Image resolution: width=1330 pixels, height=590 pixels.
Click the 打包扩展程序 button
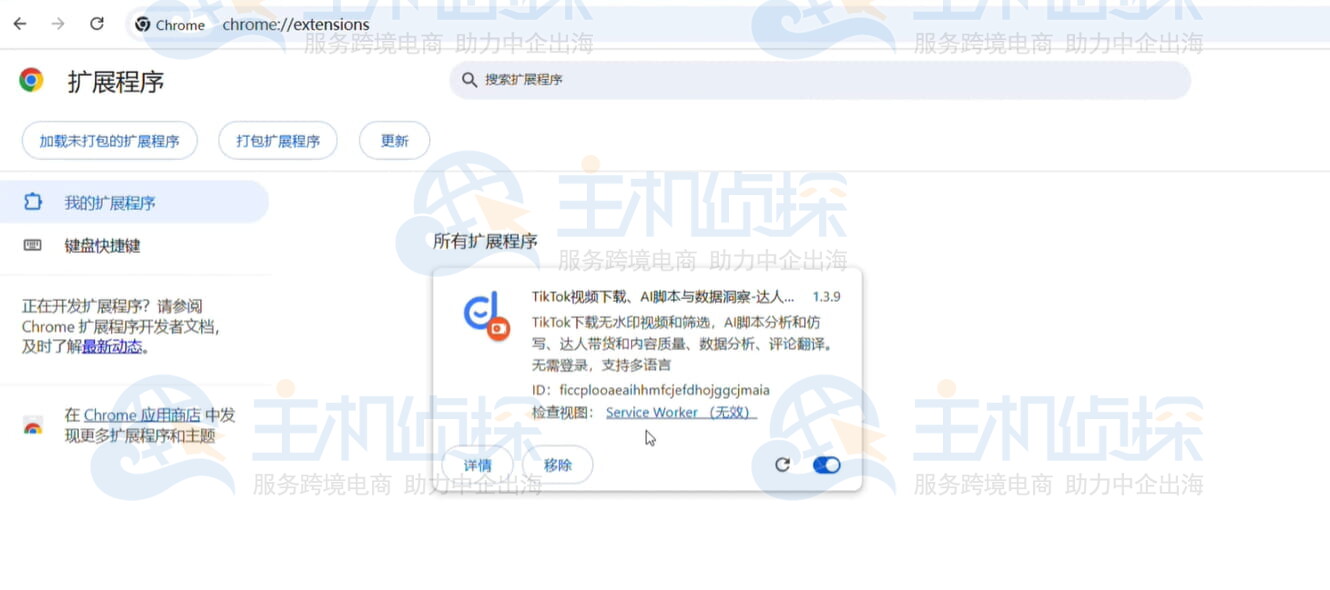278,141
